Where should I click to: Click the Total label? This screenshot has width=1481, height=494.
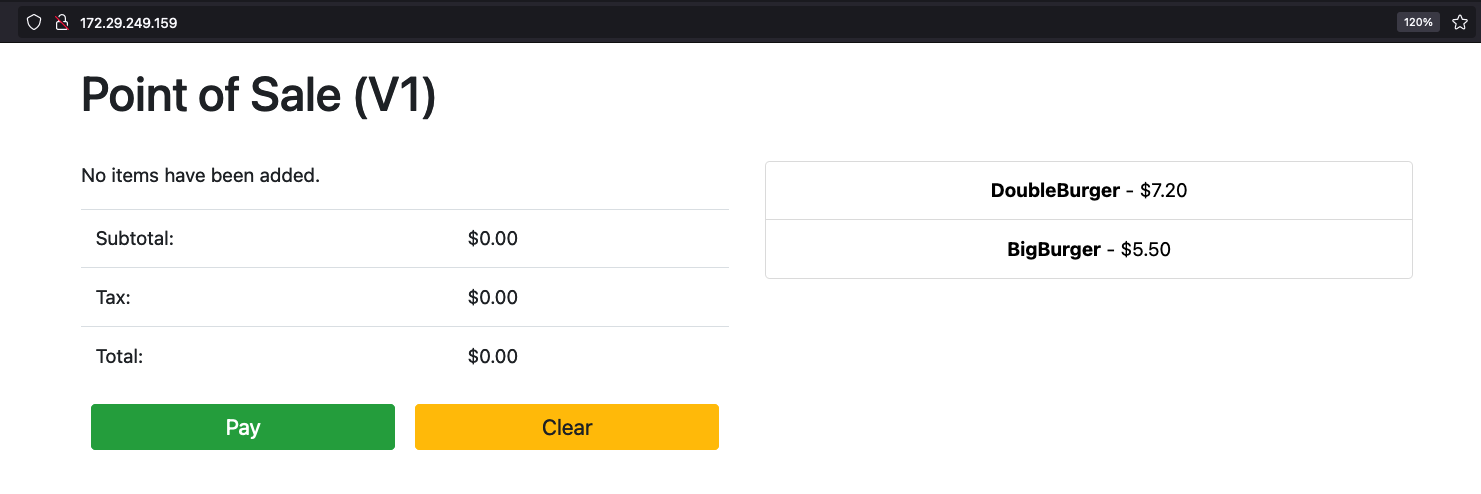120,356
